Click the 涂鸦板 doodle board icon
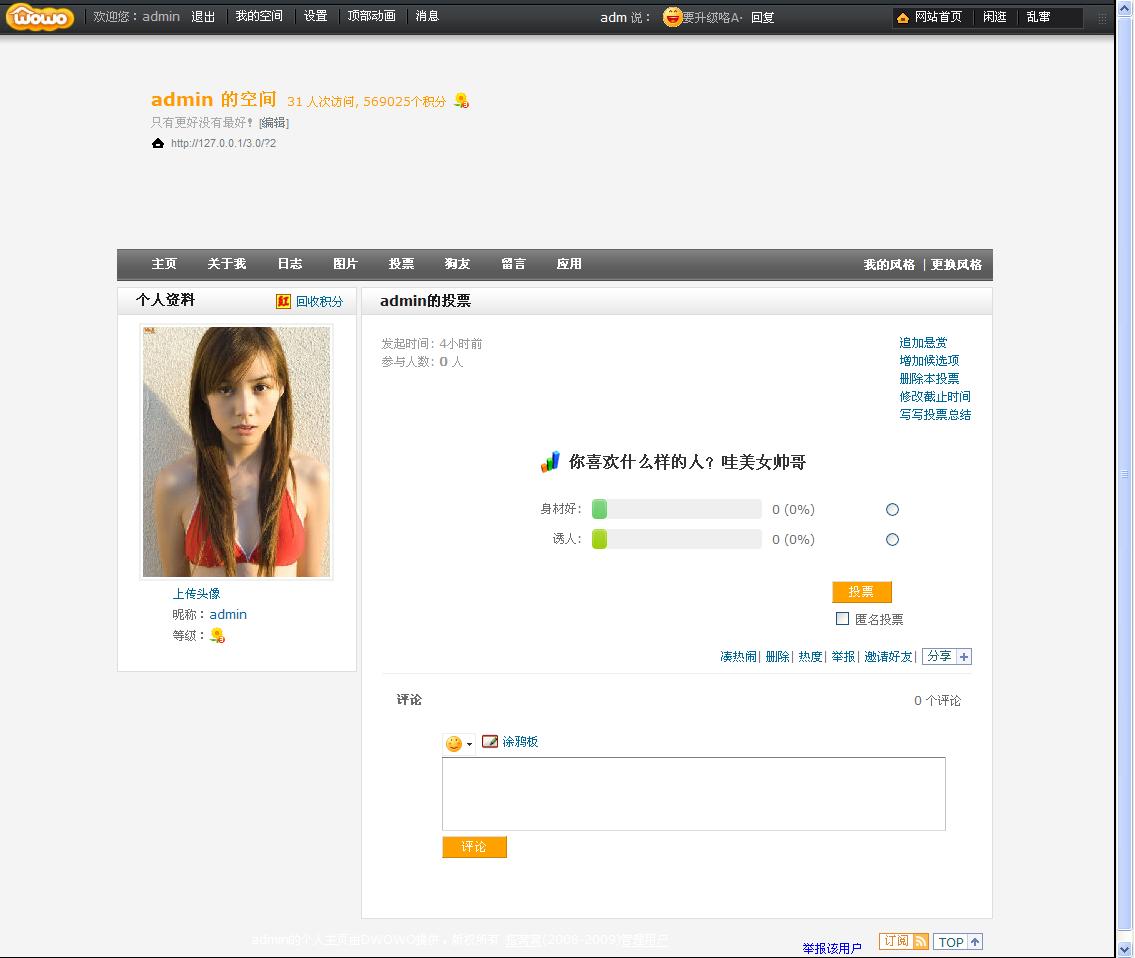This screenshot has width=1135, height=958. coord(490,741)
